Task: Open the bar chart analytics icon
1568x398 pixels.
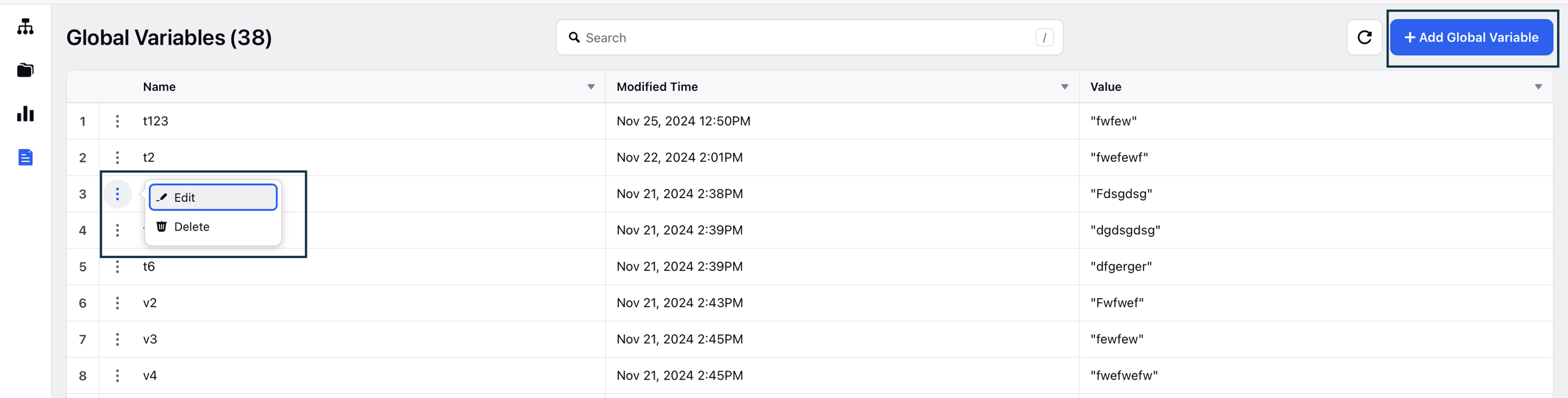Action: point(25,113)
